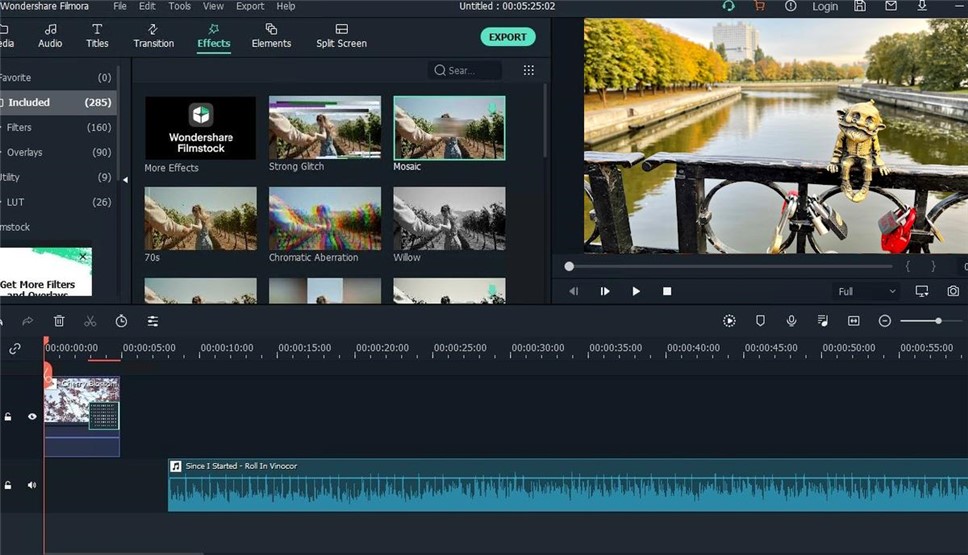
Task: Open the mail message icon
Action: (890, 6)
